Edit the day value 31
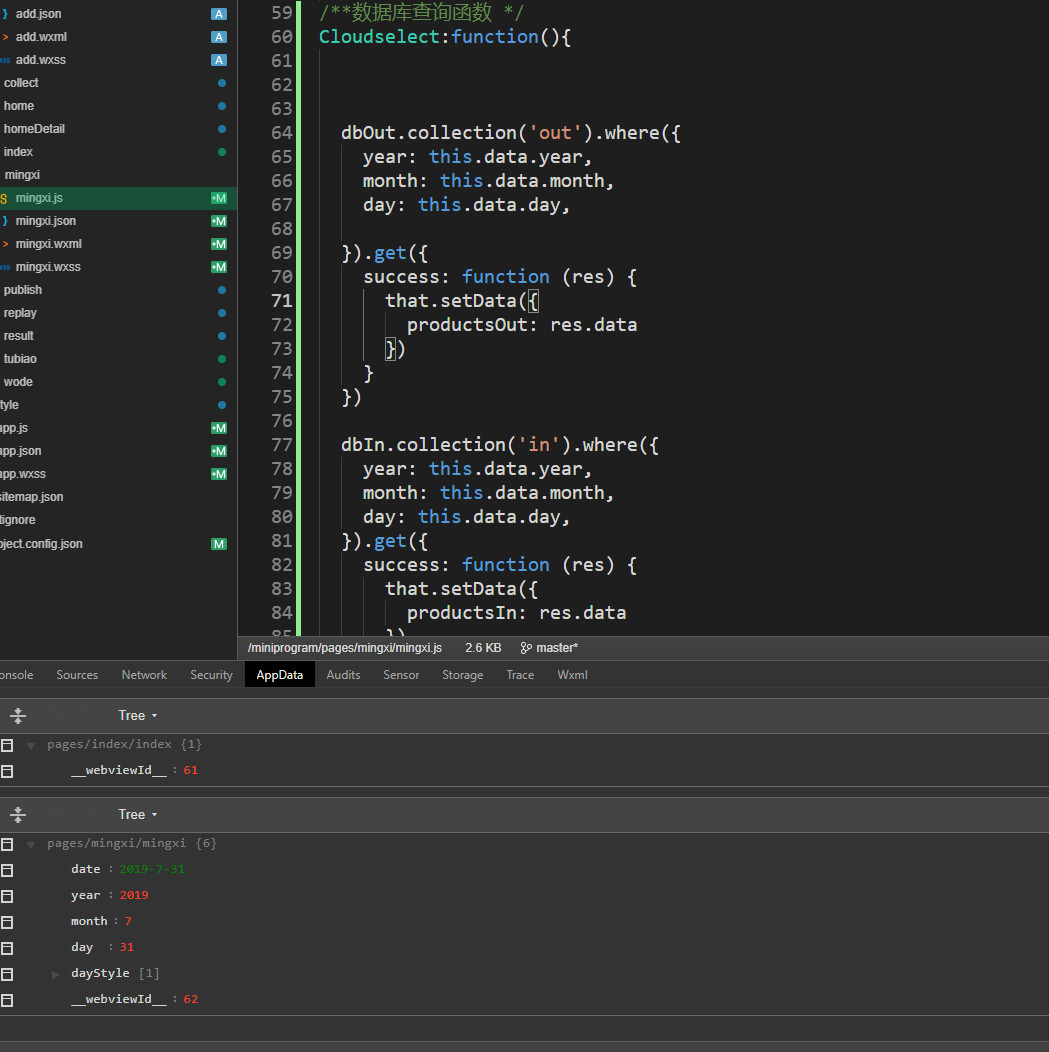Image resolution: width=1049 pixels, height=1052 pixels. 126,947
